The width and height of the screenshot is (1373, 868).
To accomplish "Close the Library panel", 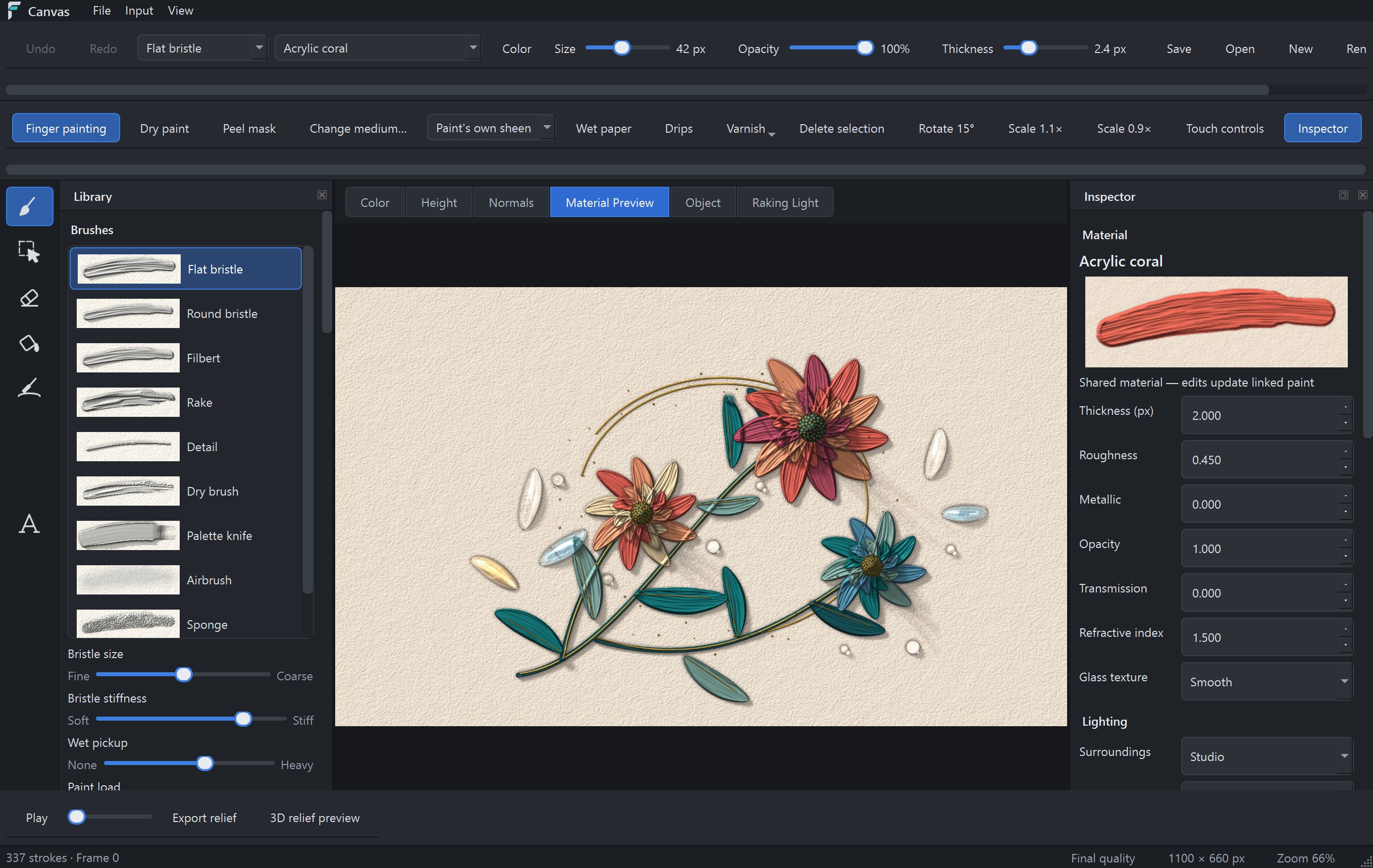I will 322,195.
